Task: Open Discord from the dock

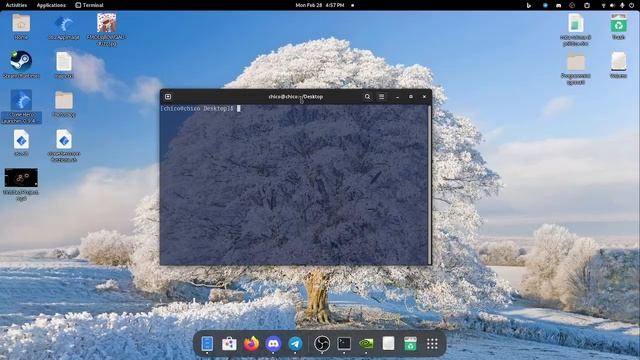Action: click(273, 344)
